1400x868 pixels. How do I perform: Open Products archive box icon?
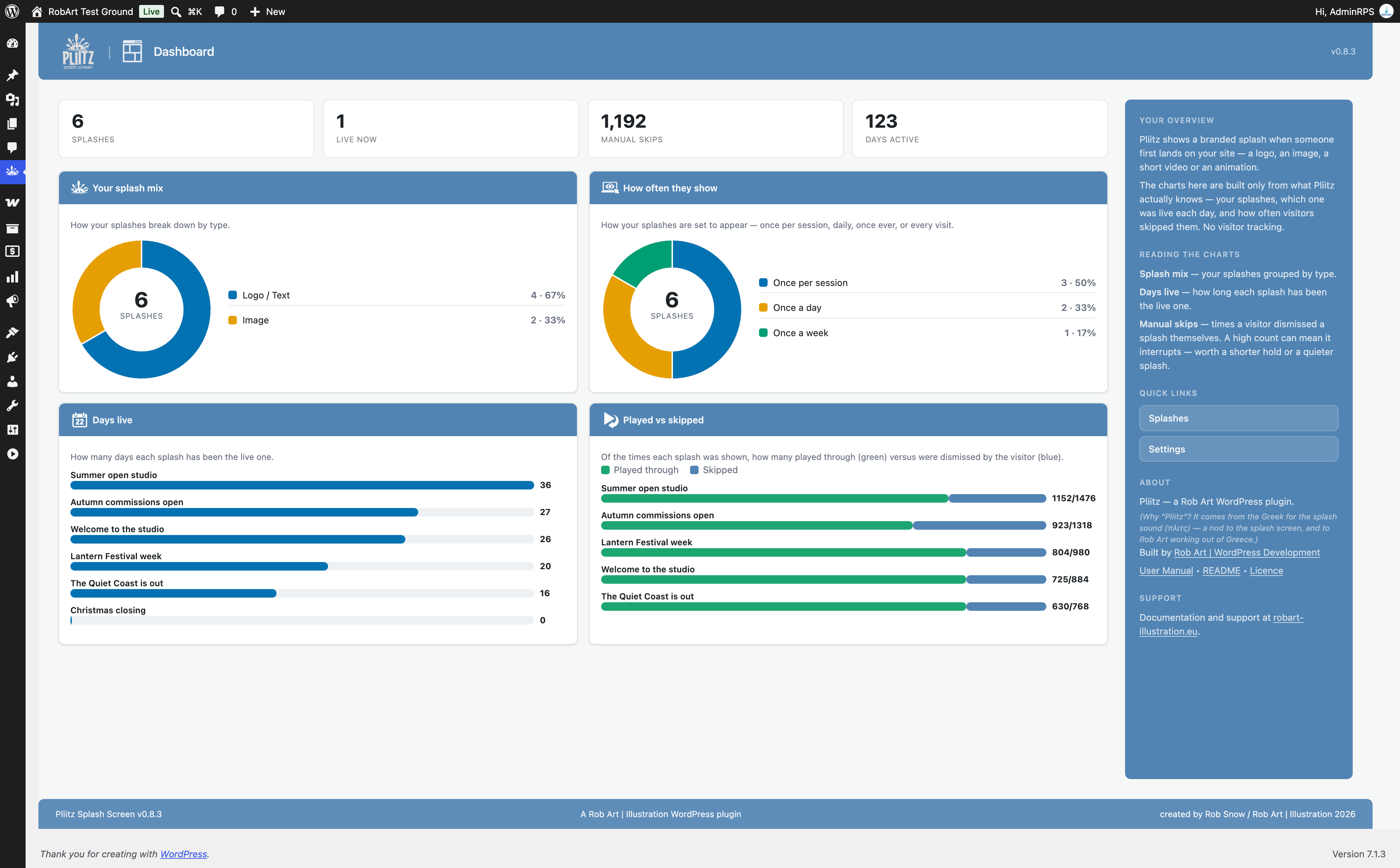[12, 228]
